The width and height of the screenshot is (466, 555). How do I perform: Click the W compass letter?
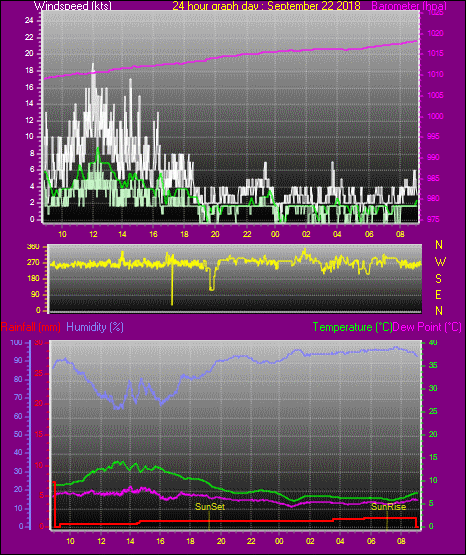click(440, 262)
